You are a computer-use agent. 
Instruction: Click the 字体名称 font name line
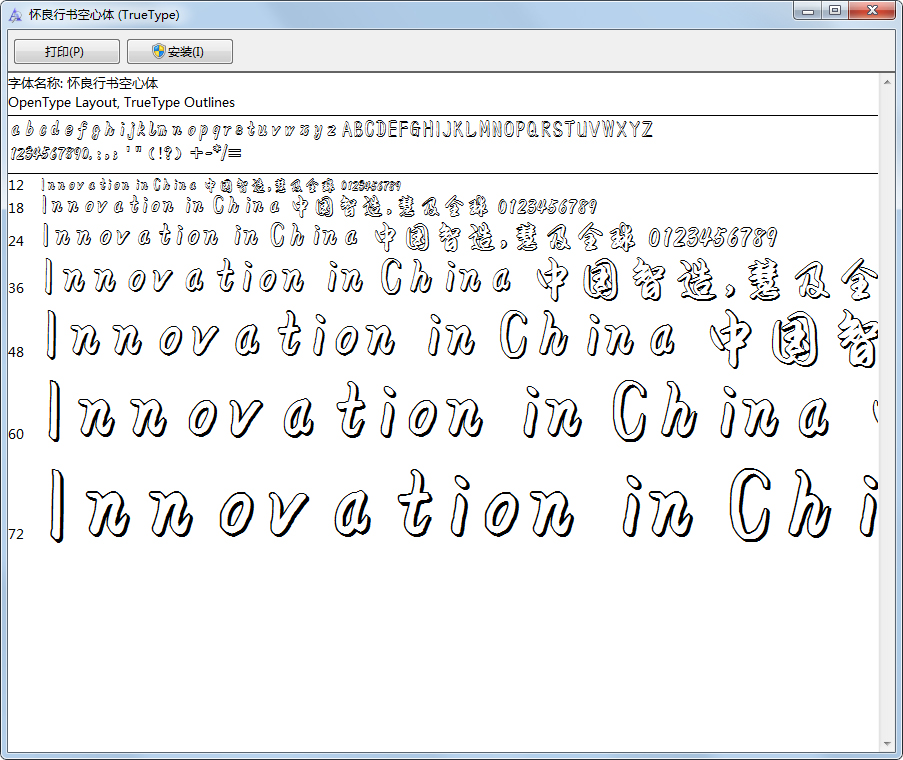84,83
